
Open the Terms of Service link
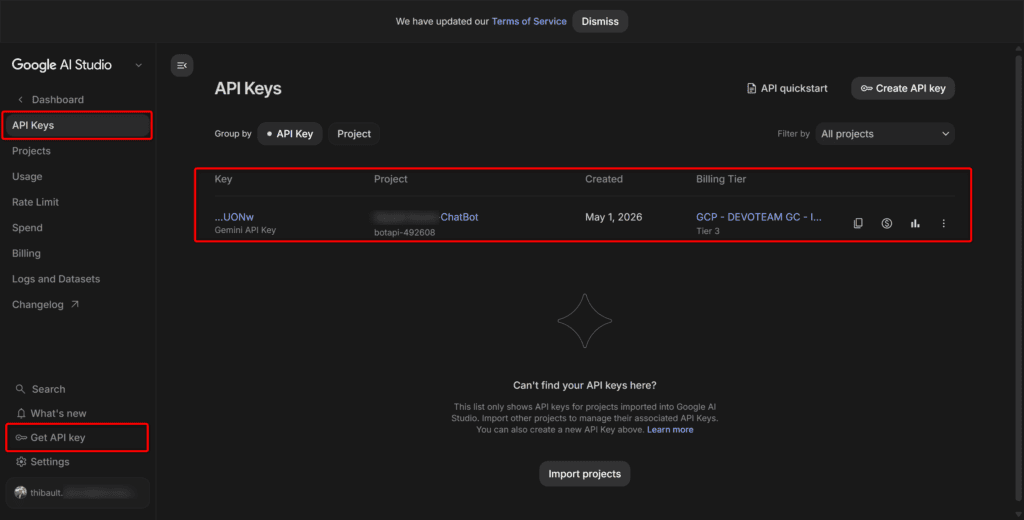click(529, 22)
